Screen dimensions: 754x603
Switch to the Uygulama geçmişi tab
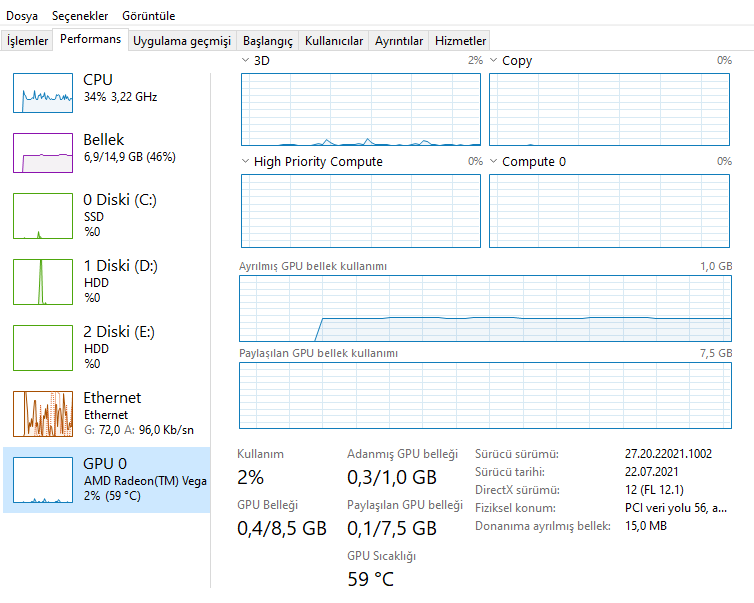(x=182, y=41)
